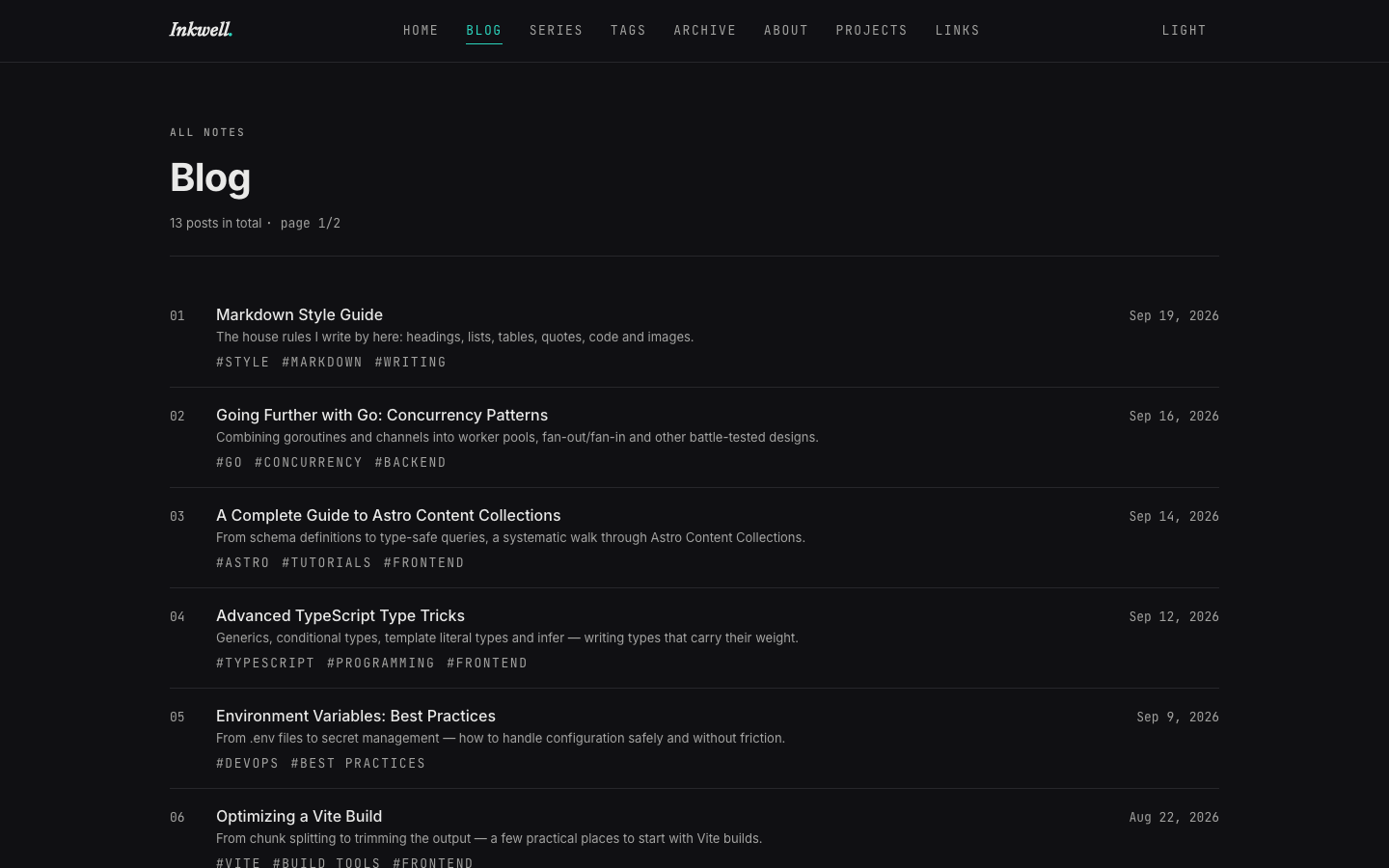The height and width of the screenshot is (868, 1389).
Task: Click #FRONTEND under the TypeScript post
Action: pos(487,664)
